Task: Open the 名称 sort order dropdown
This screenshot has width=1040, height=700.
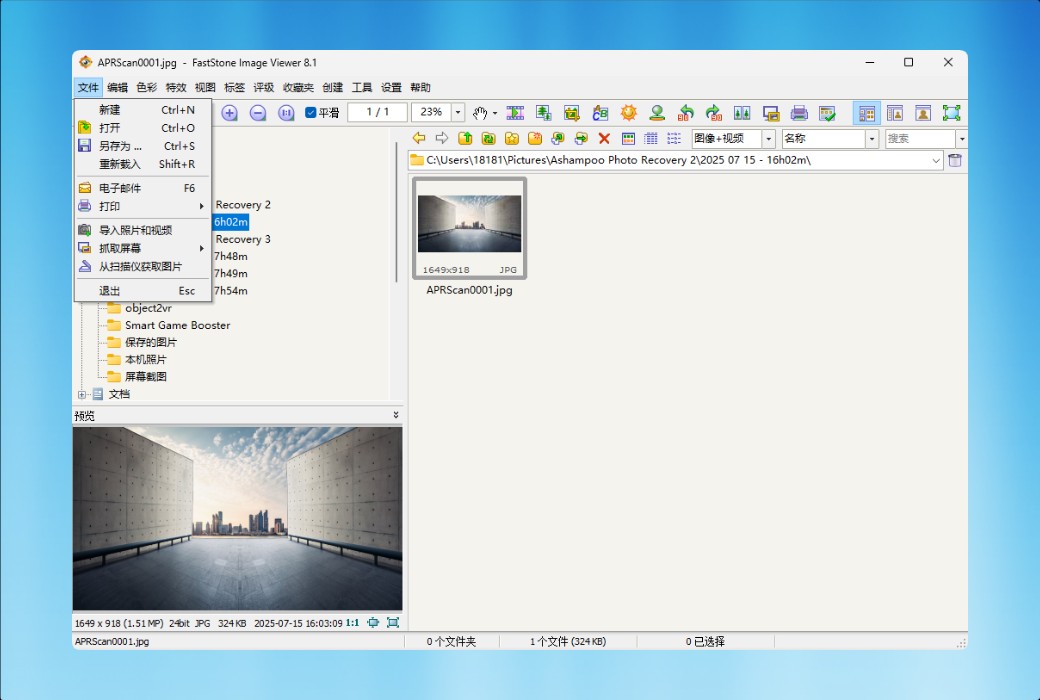Action: point(872,138)
